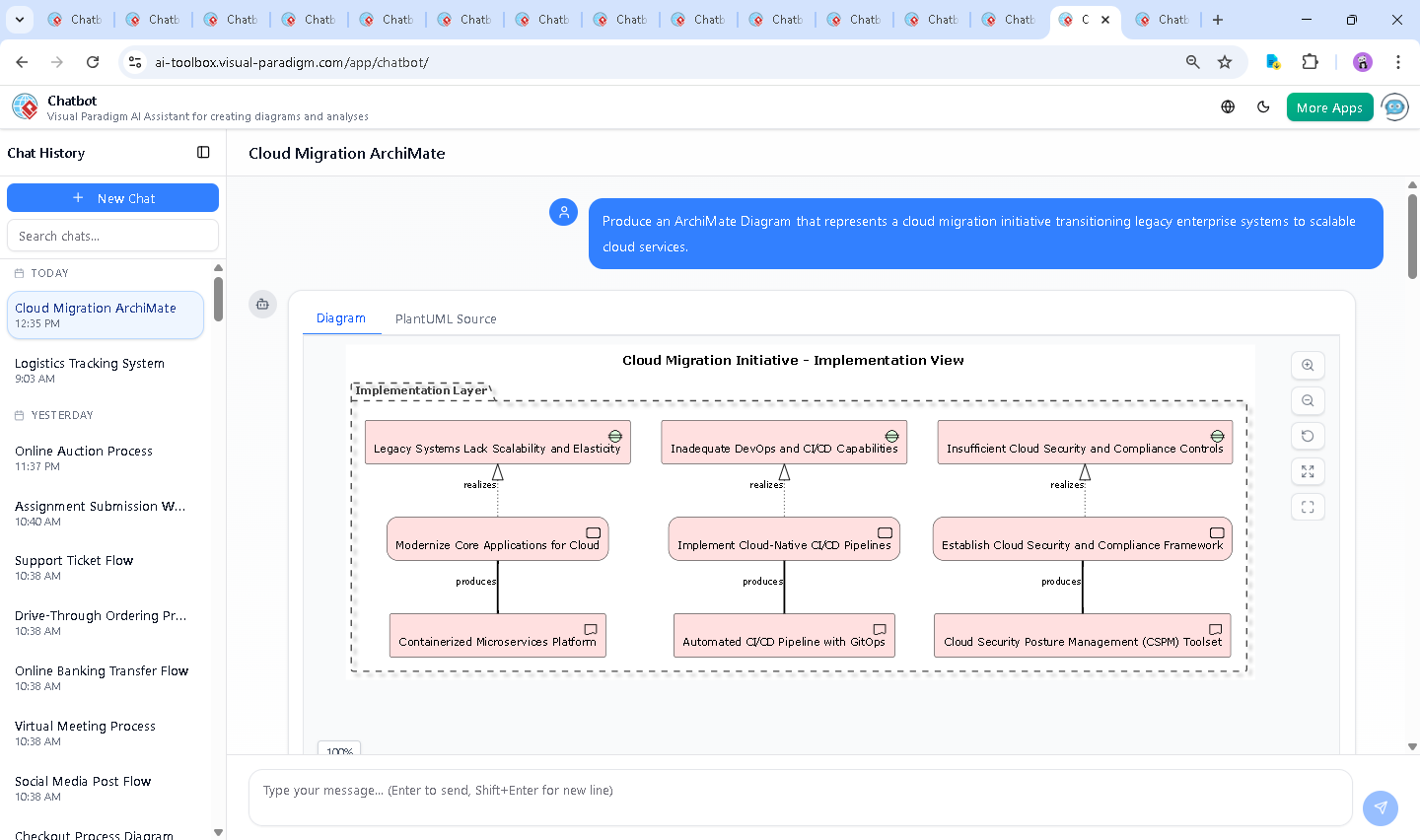Open the chatbot assistant icon
Viewport: 1420px width, 840px height.
(1394, 106)
